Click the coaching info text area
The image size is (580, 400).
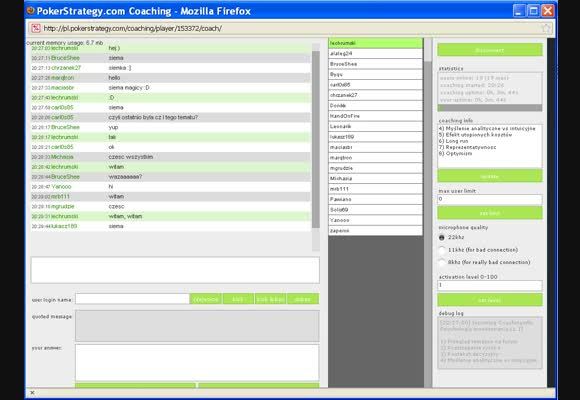tap(490, 146)
